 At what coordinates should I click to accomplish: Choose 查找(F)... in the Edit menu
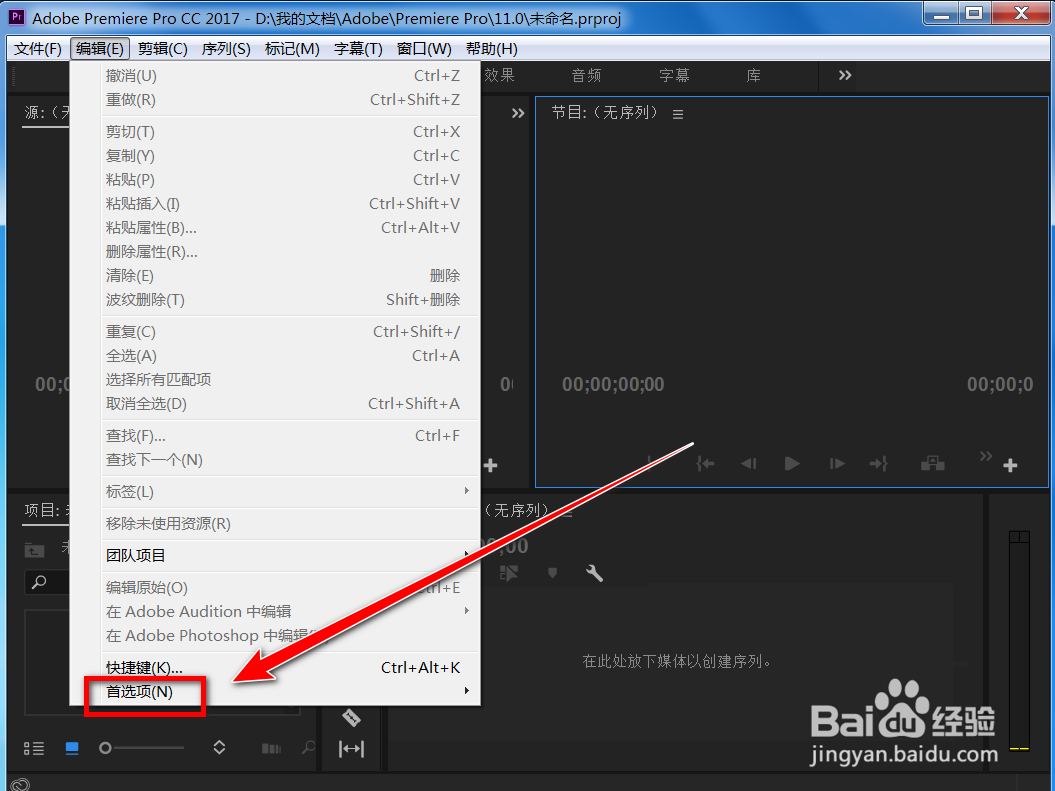point(289,435)
